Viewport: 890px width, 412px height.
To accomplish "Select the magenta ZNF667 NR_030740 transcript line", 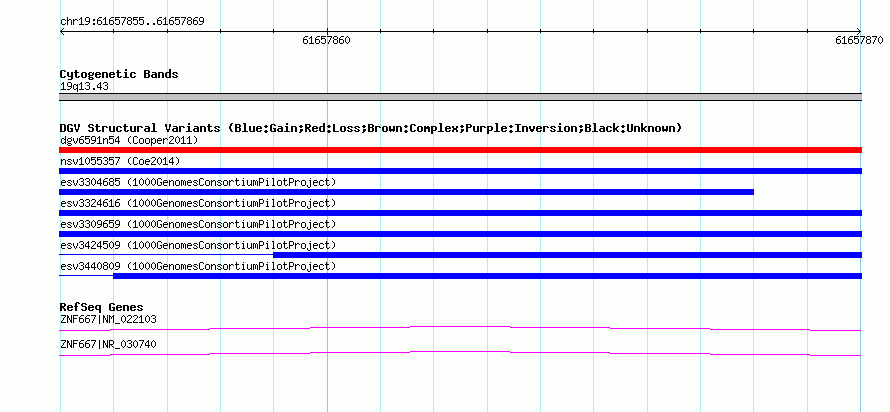I will click(460, 354).
